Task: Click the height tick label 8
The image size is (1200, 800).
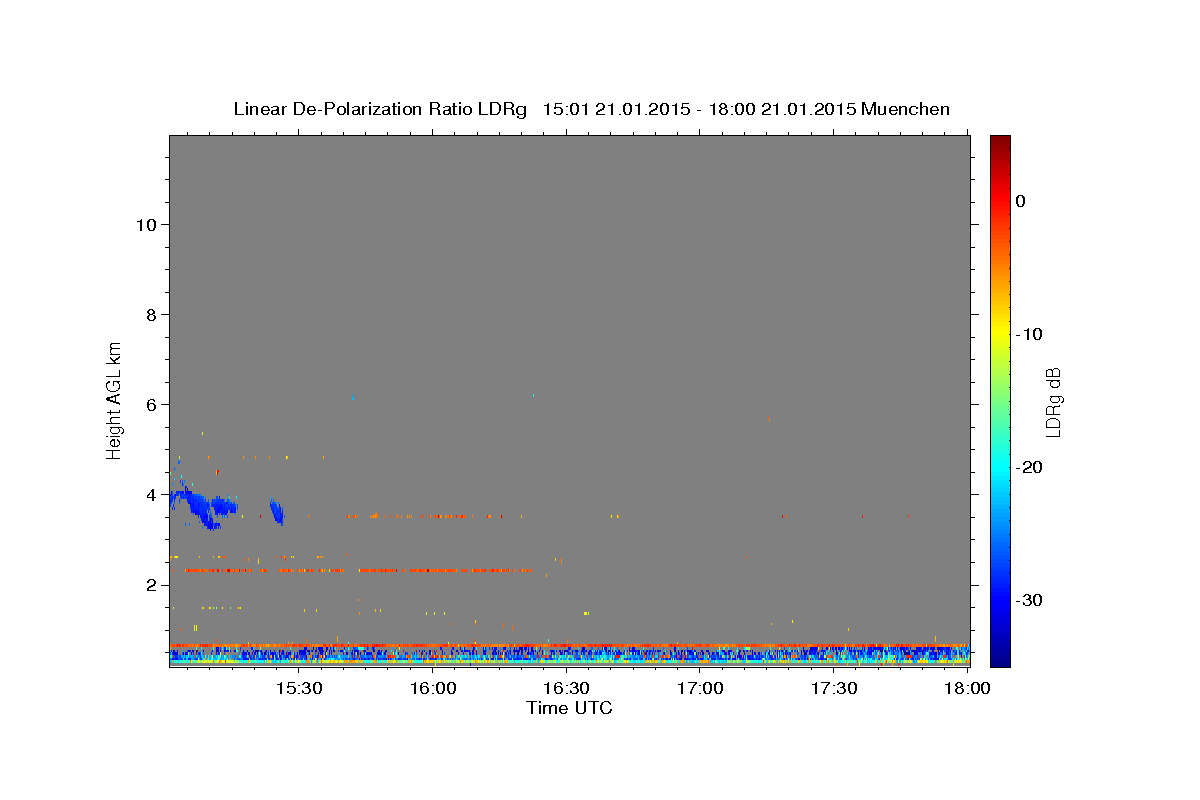Action: tap(151, 314)
